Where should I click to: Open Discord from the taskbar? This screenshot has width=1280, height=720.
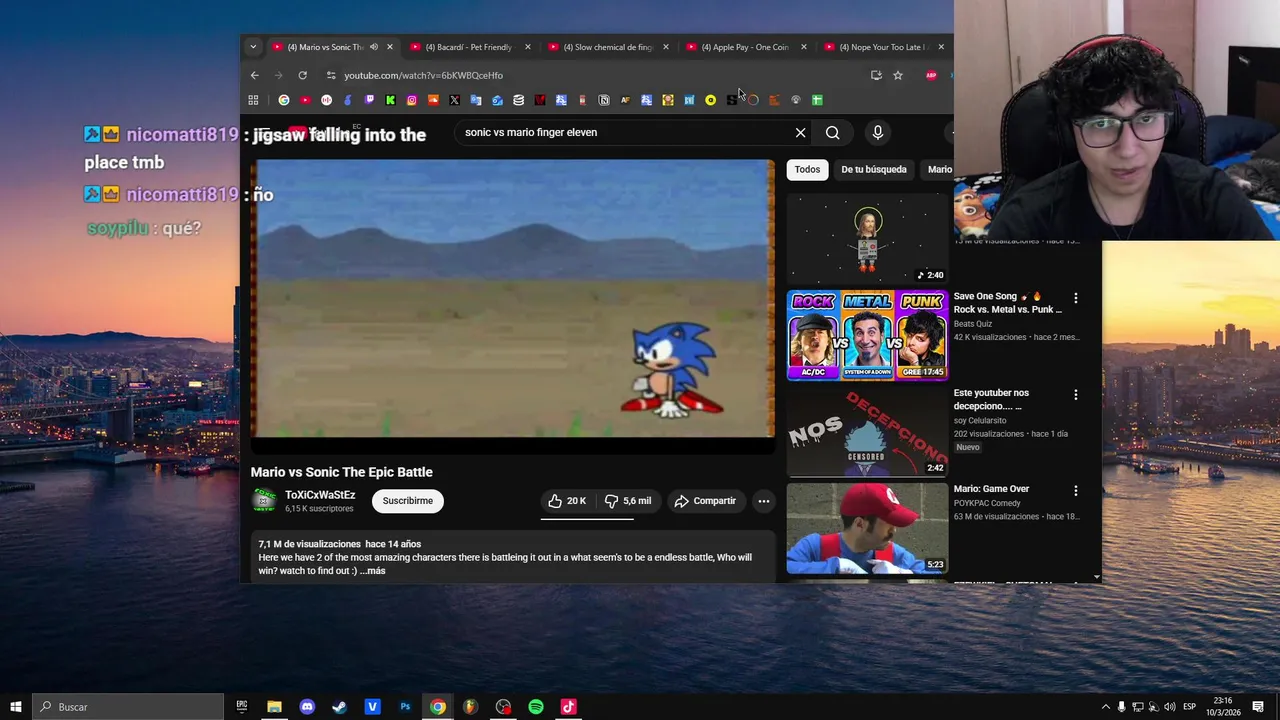(x=307, y=707)
